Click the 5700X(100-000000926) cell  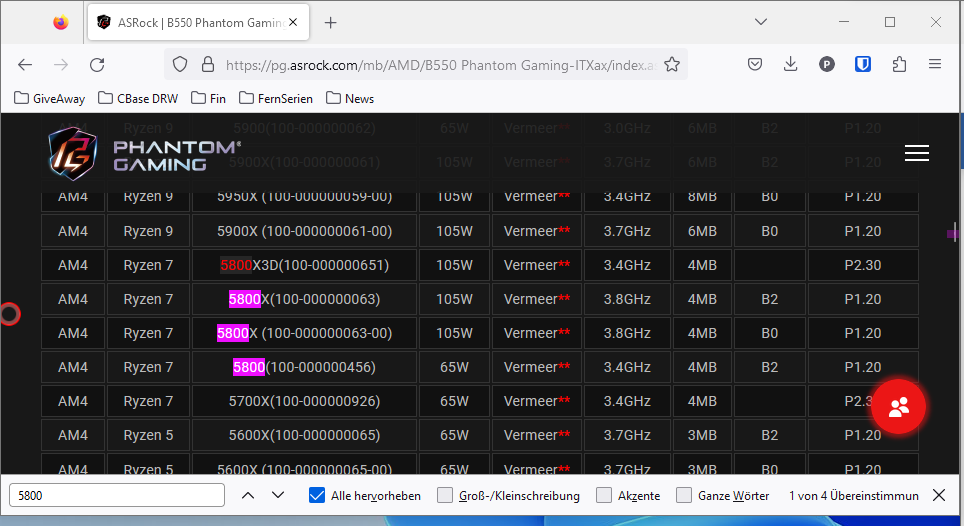coord(304,401)
